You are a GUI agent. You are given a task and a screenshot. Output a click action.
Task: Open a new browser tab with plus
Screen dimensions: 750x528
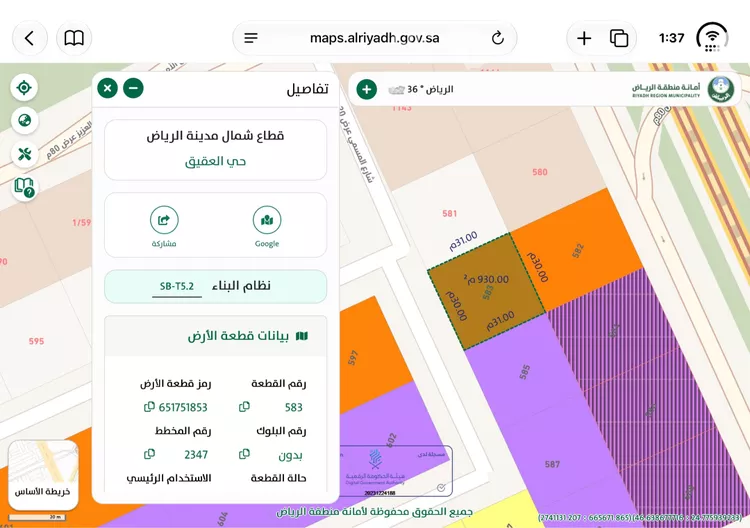coord(584,38)
